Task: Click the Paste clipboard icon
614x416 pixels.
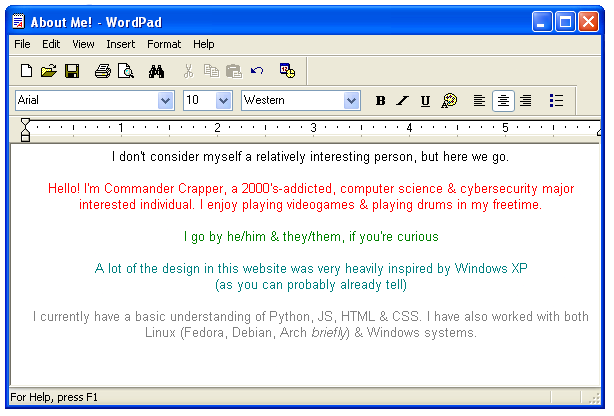Action: (234, 71)
